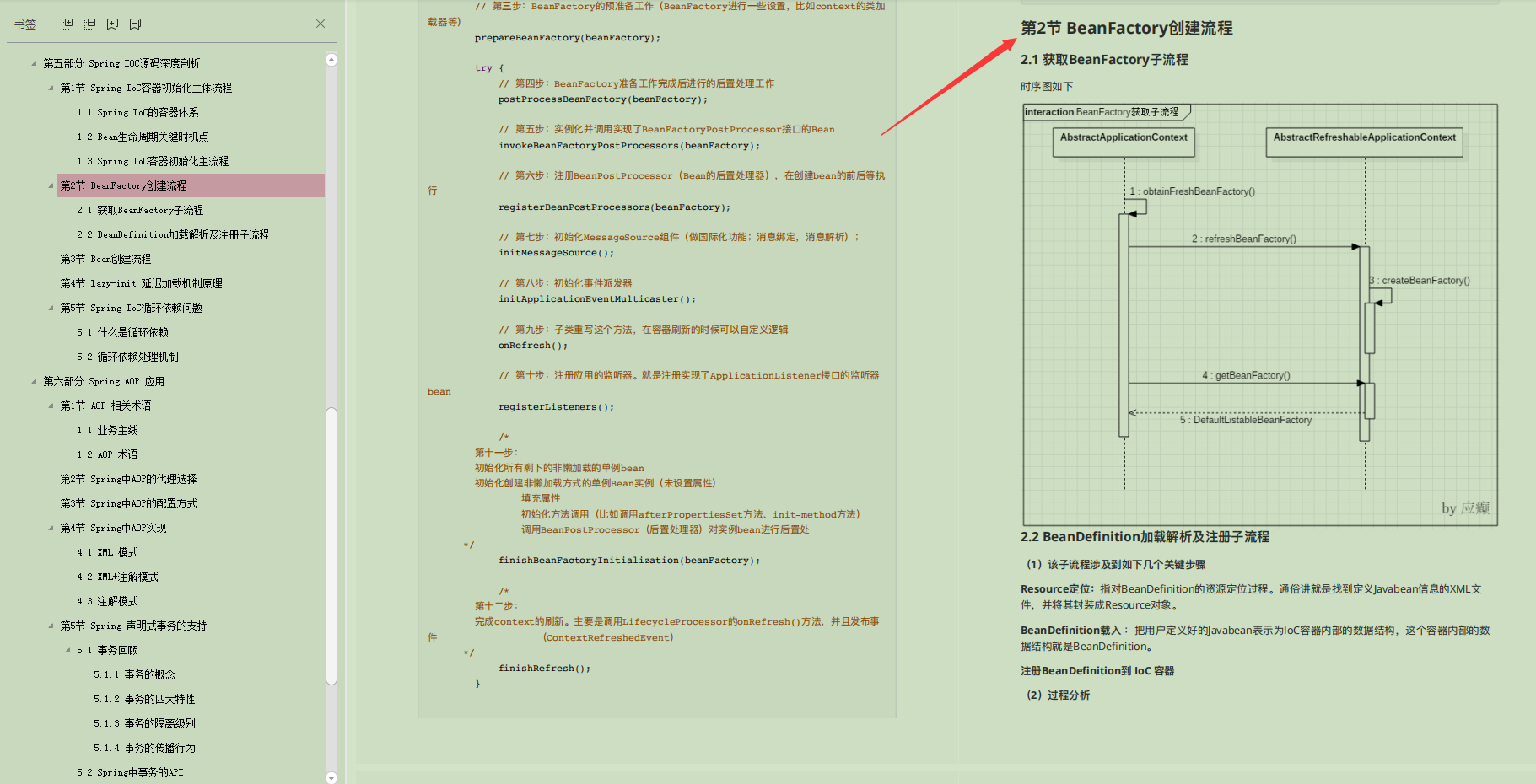Go to bookmark 5.1.1 事务的概念
Image resolution: width=1536 pixels, height=784 pixels.
point(134,674)
